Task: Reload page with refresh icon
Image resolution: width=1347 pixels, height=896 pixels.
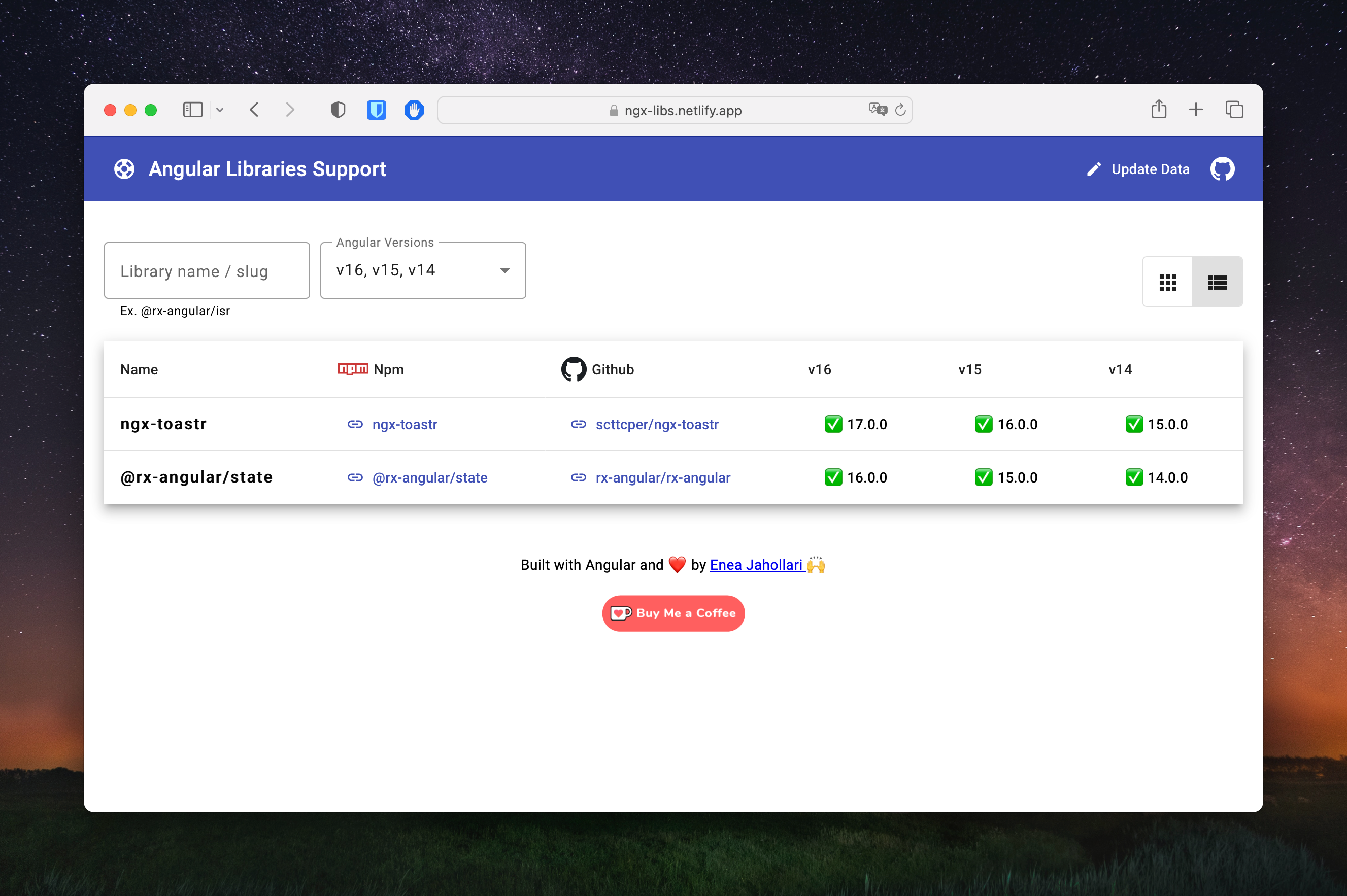Action: click(900, 110)
